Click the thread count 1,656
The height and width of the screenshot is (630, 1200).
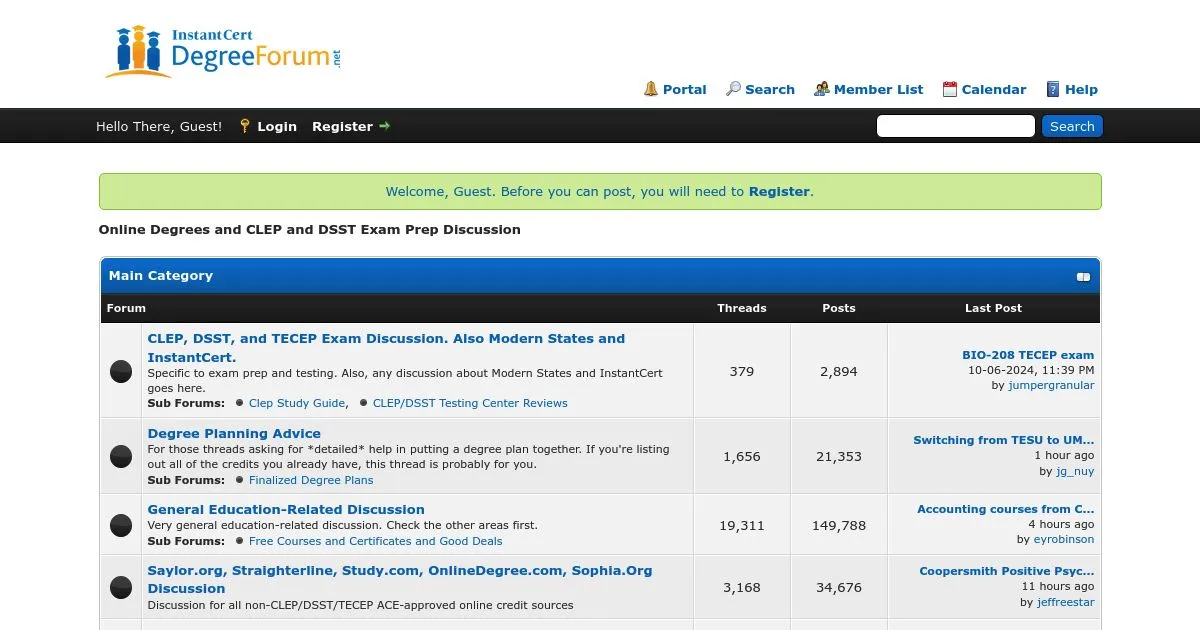coord(742,456)
